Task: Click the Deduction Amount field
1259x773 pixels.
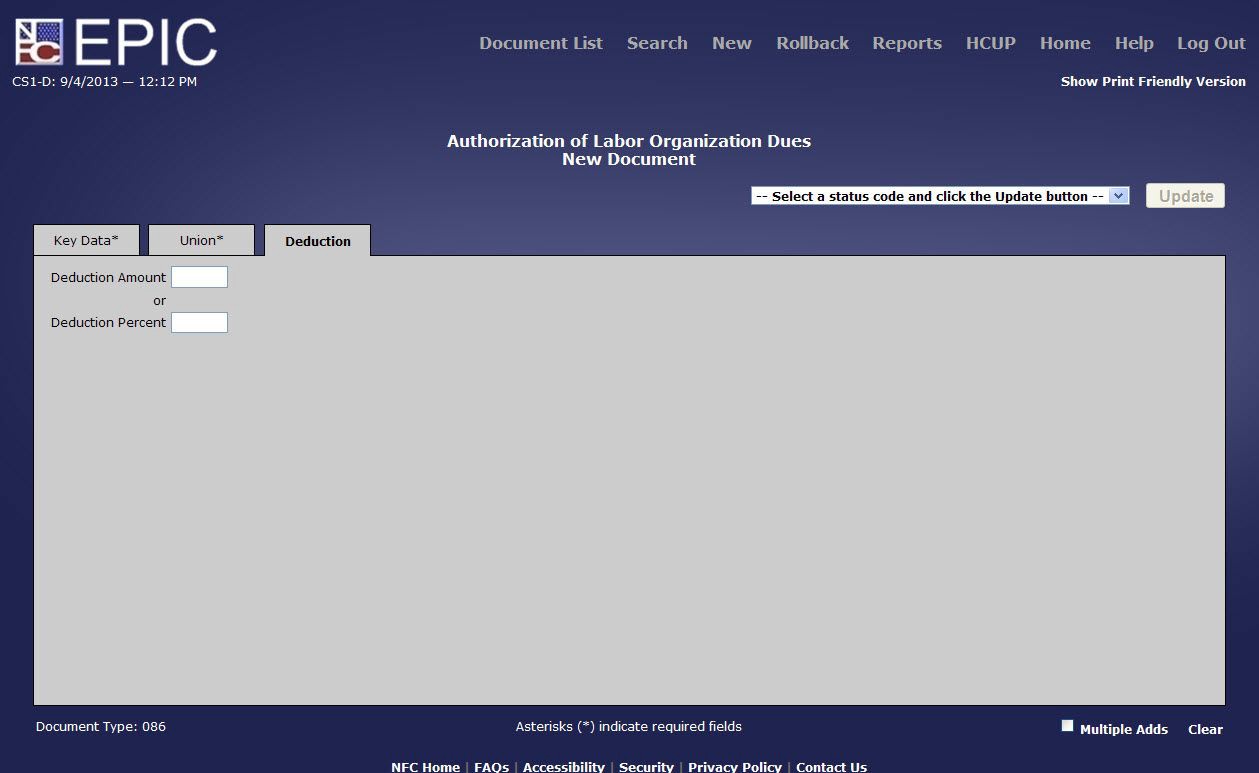Action: 199,277
